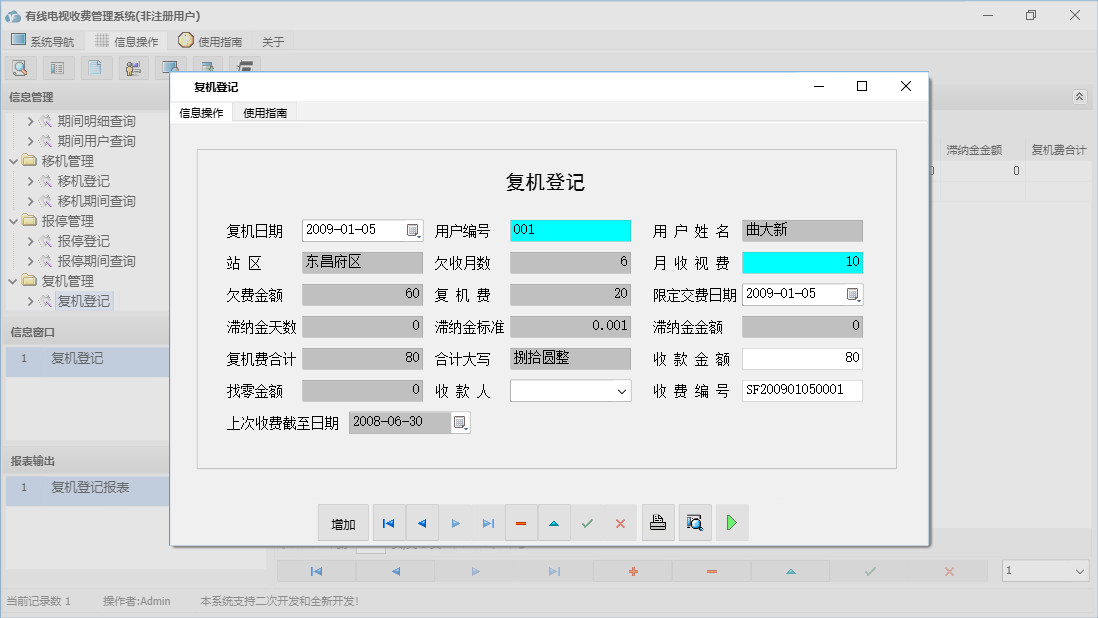Confirm changes with the green check icon

coord(587,522)
